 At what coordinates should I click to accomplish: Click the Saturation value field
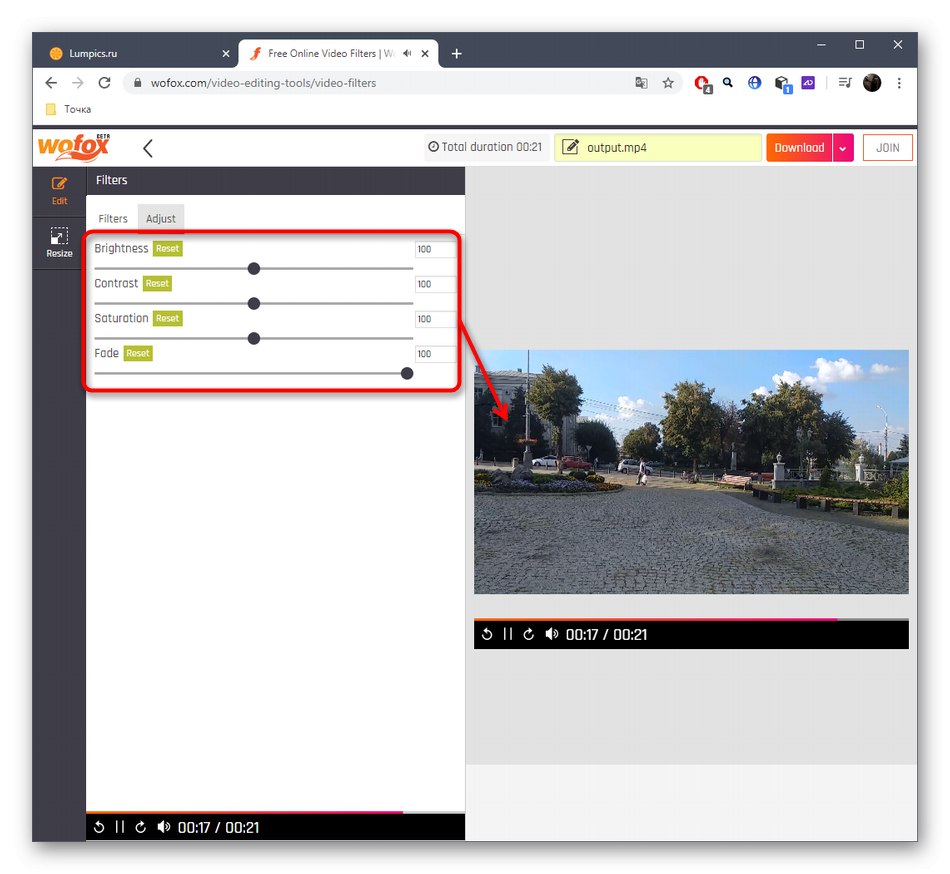pyautogui.click(x=434, y=319)
